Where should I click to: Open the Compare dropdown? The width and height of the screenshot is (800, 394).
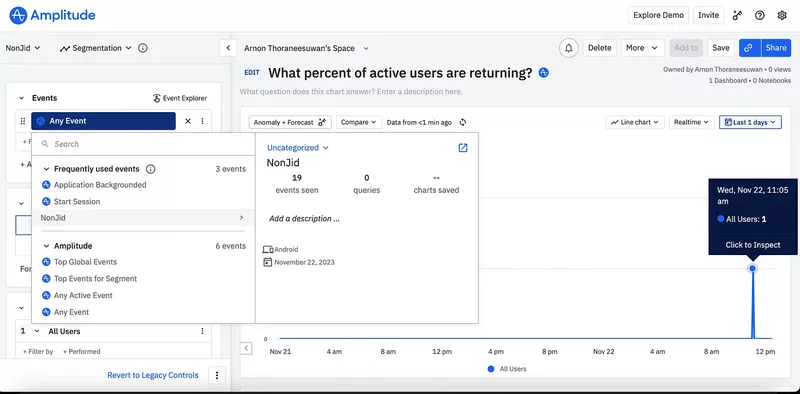358,122
